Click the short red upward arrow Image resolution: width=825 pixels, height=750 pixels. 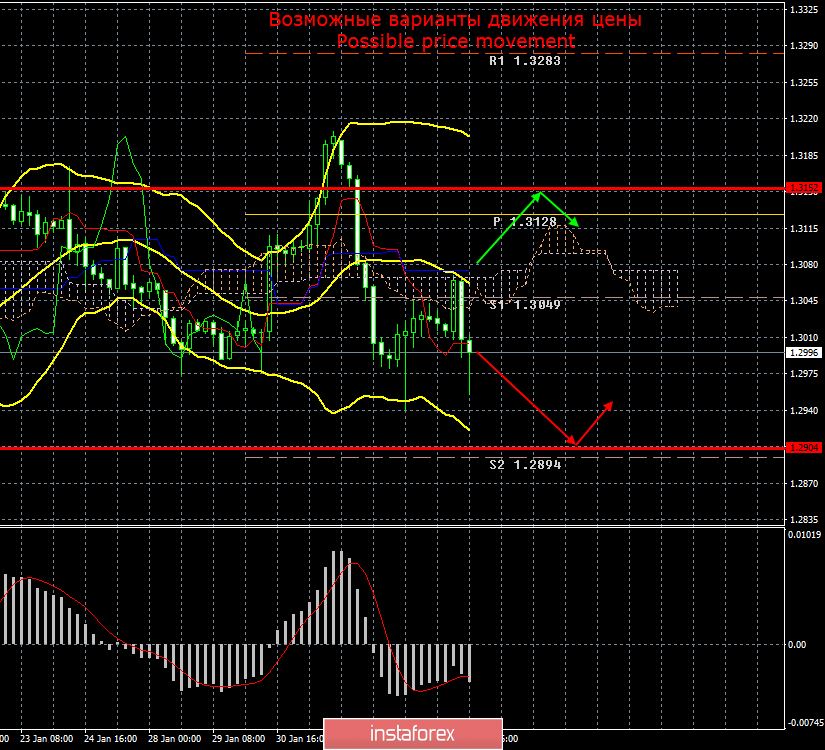click(x=594, y=422)
